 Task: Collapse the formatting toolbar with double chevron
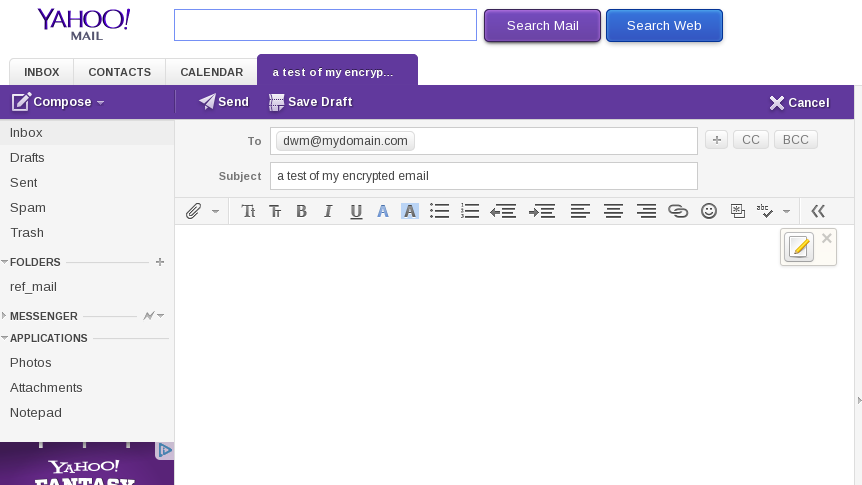point(818,211)
